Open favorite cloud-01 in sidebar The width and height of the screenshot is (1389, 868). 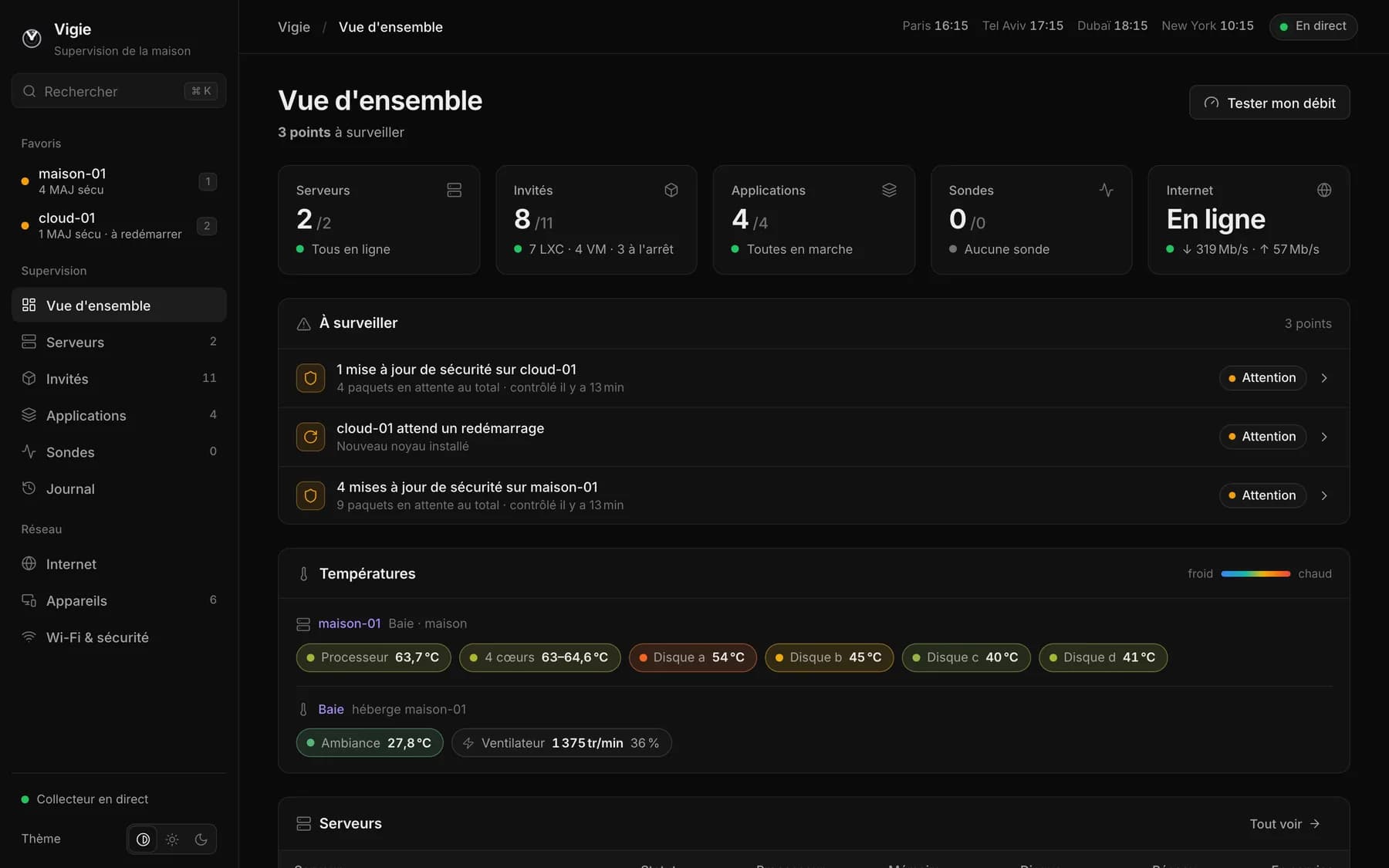point(119,225)
